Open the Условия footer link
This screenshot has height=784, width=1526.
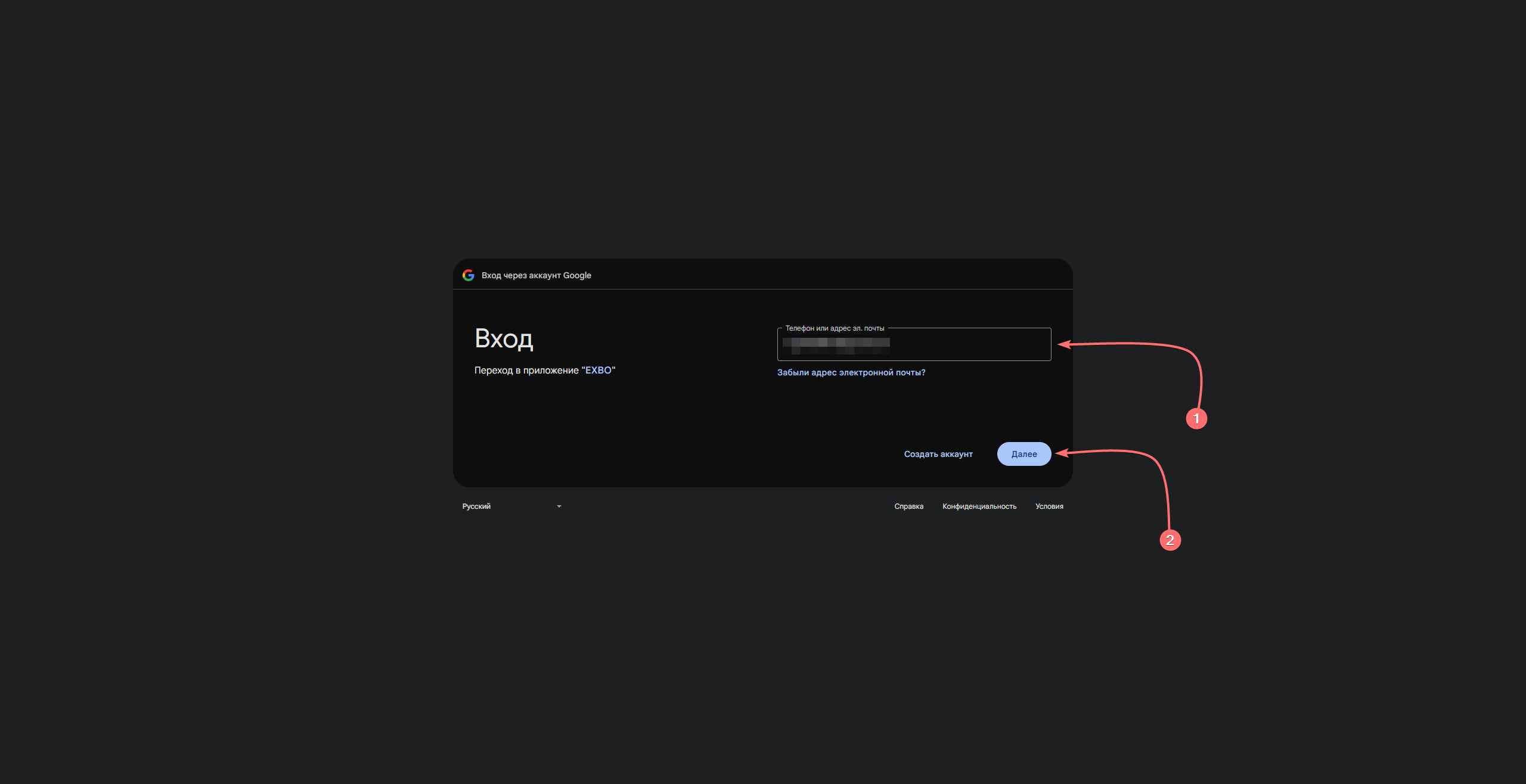pos(1049,506)
